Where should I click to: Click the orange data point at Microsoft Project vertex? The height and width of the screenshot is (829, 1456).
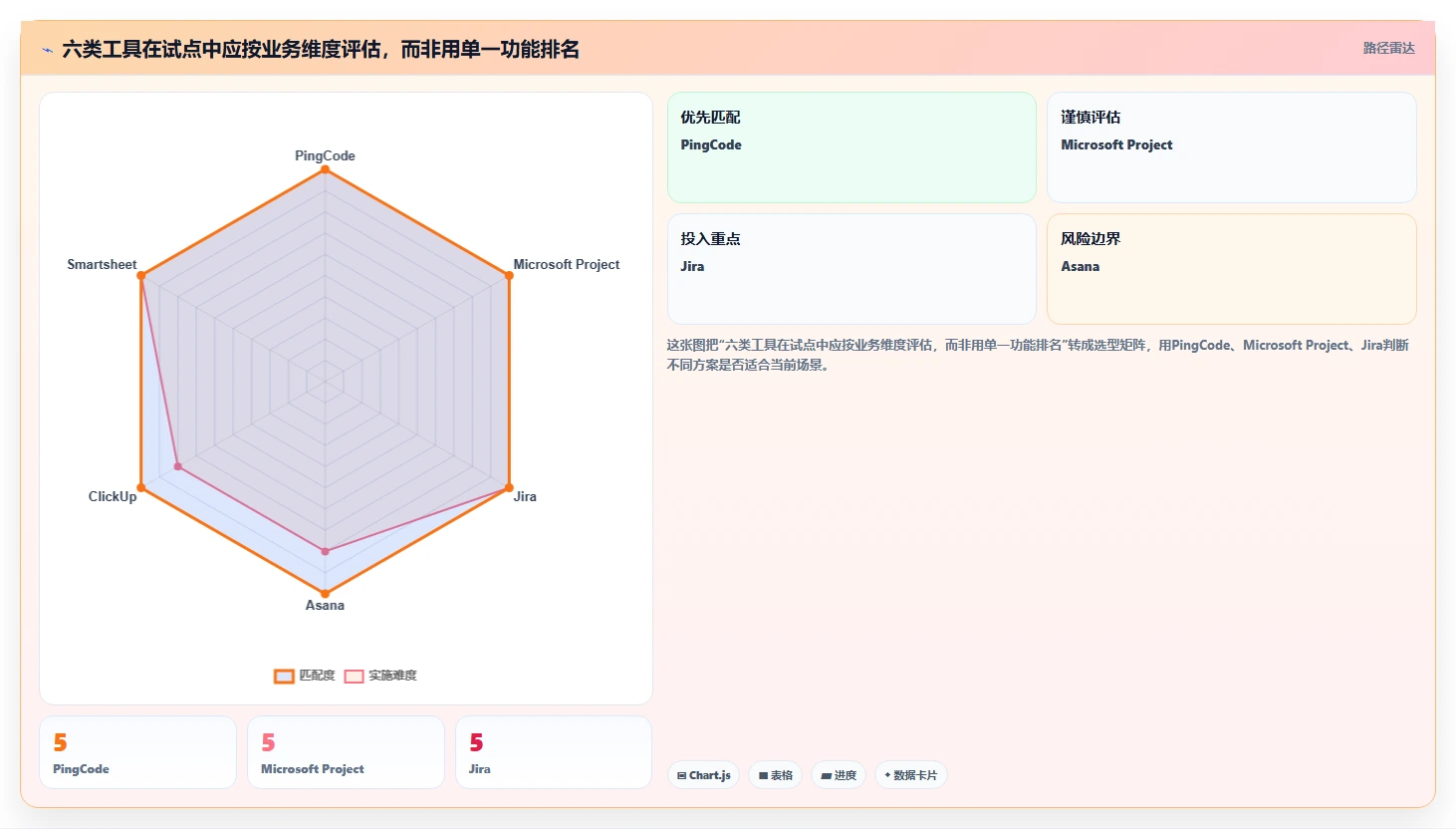(x=509, y=276)
